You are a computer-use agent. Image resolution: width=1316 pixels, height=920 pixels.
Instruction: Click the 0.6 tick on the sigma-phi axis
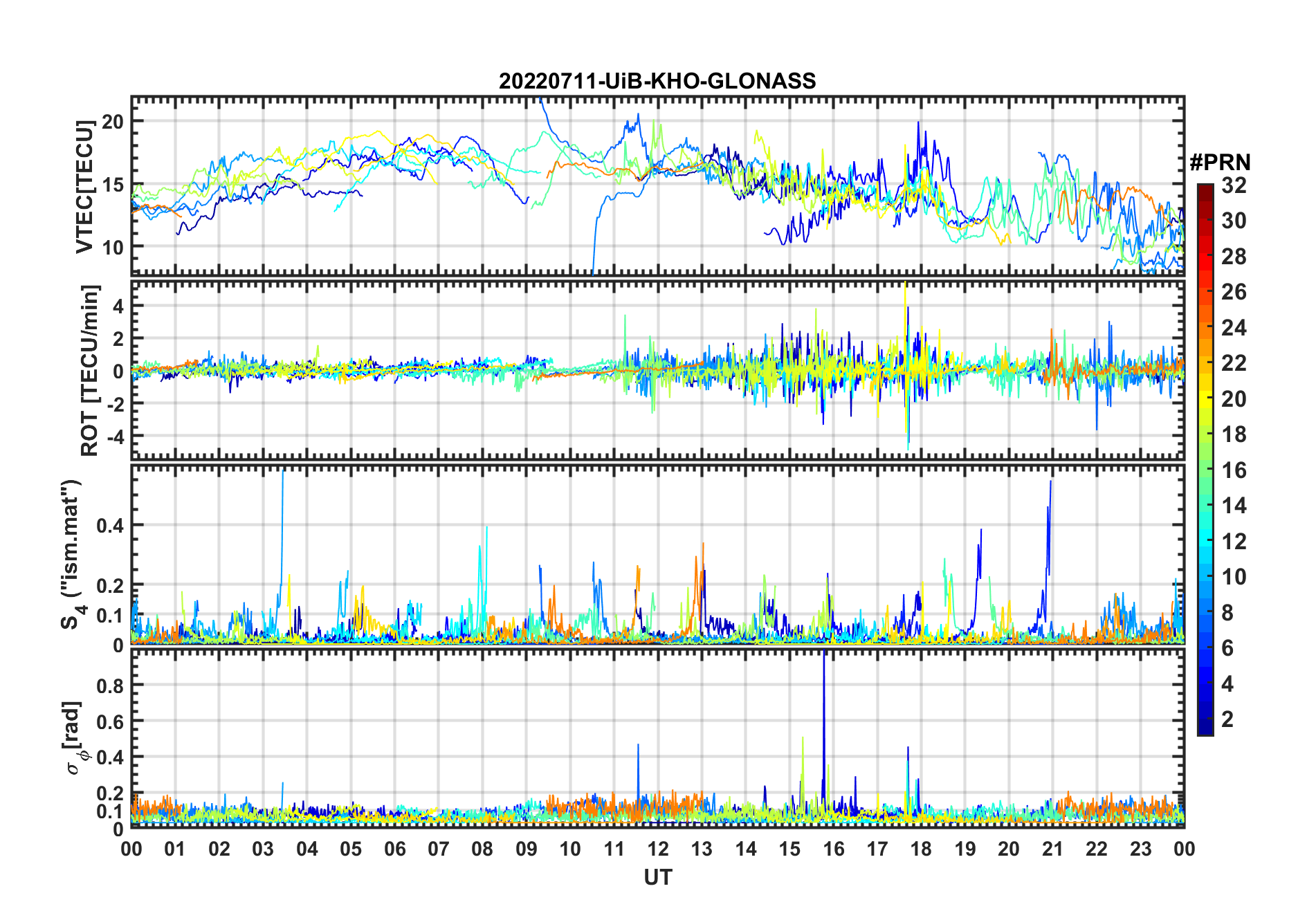[x=110, y=721]
